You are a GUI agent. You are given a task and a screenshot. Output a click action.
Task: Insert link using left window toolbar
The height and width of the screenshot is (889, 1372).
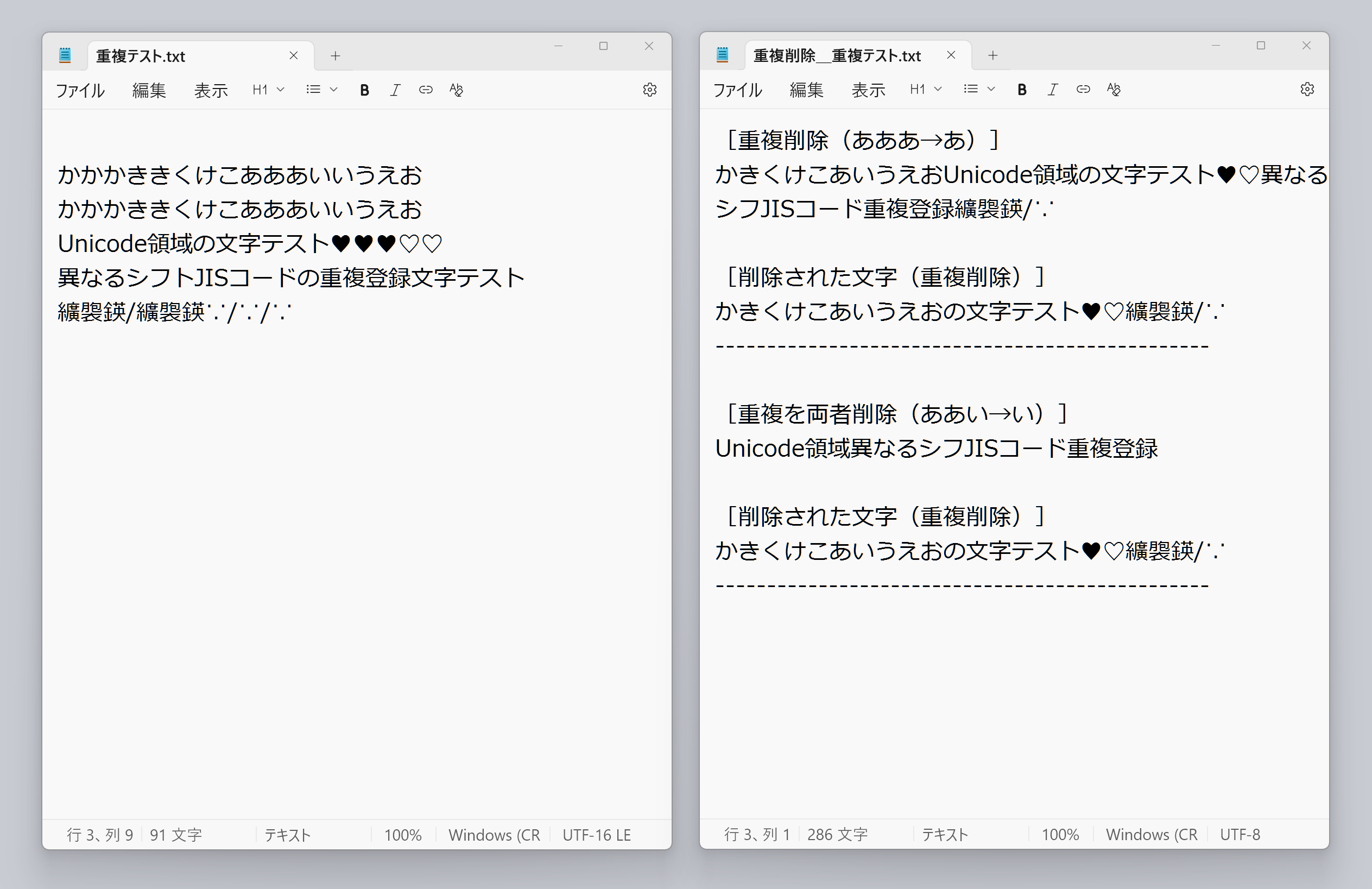426,90
